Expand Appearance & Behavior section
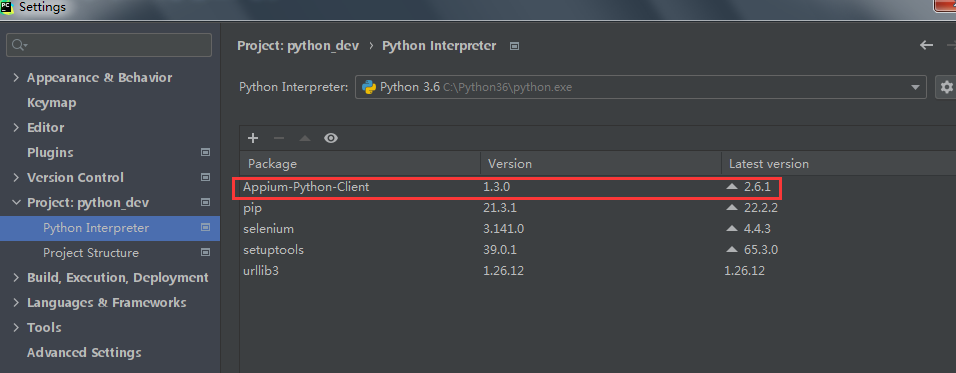Image resolution: width=956 pixels, height=373 pixels. [16, 77]
